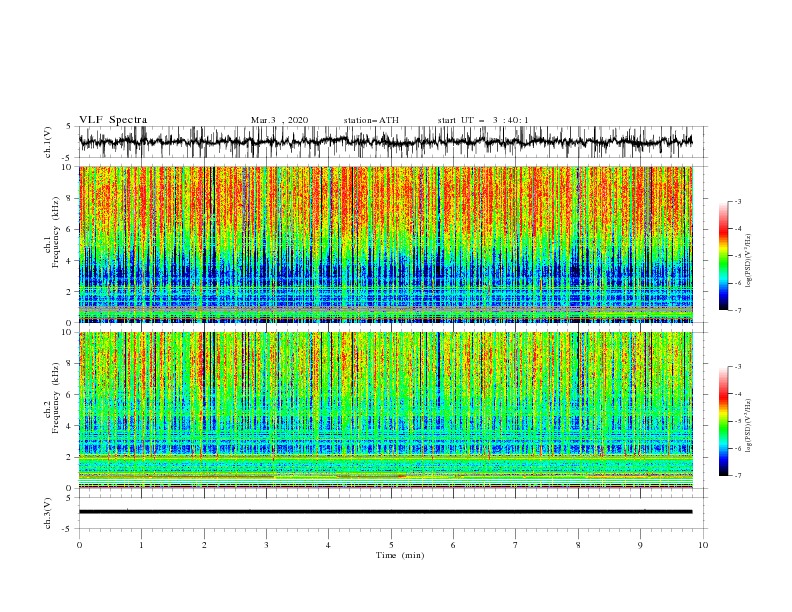
Task: Click the "ch.3(V)" axis label
Action: tap(48, 513)
